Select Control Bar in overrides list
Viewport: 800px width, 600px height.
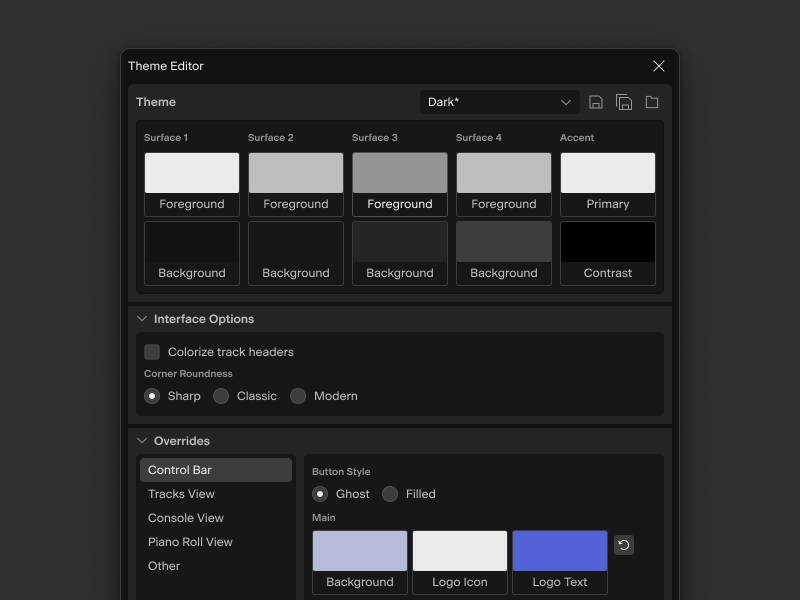216,470
